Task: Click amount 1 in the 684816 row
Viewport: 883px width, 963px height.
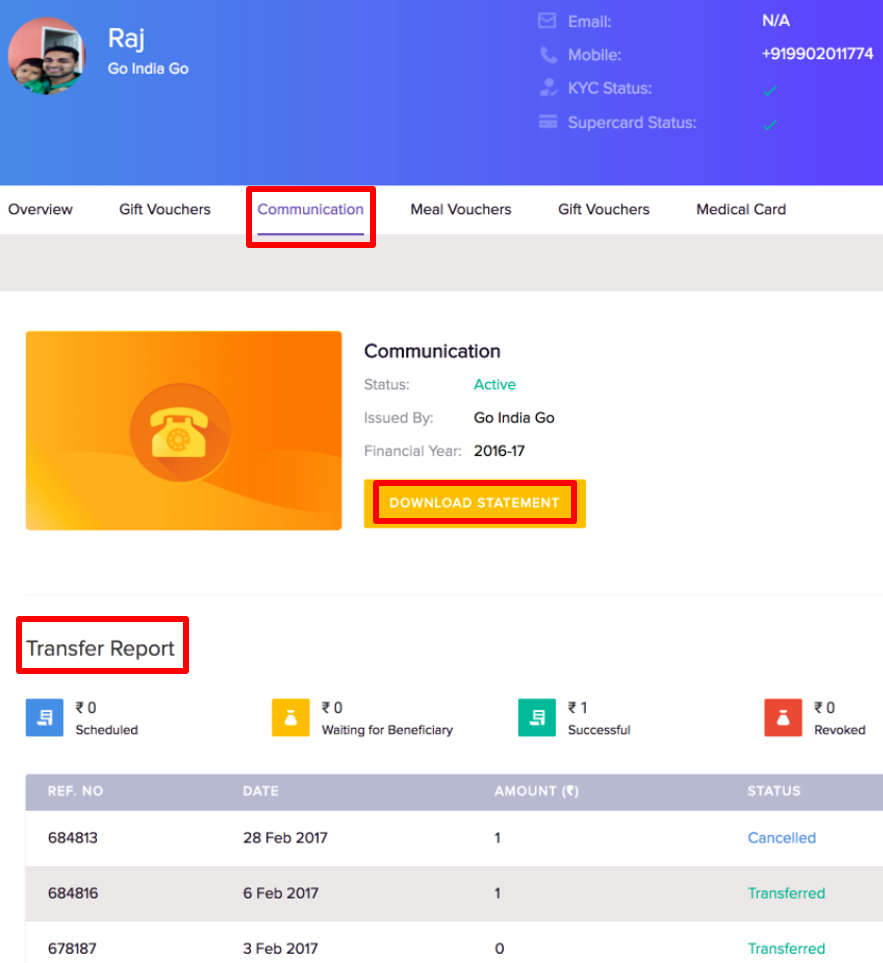Action: [497, 893]
